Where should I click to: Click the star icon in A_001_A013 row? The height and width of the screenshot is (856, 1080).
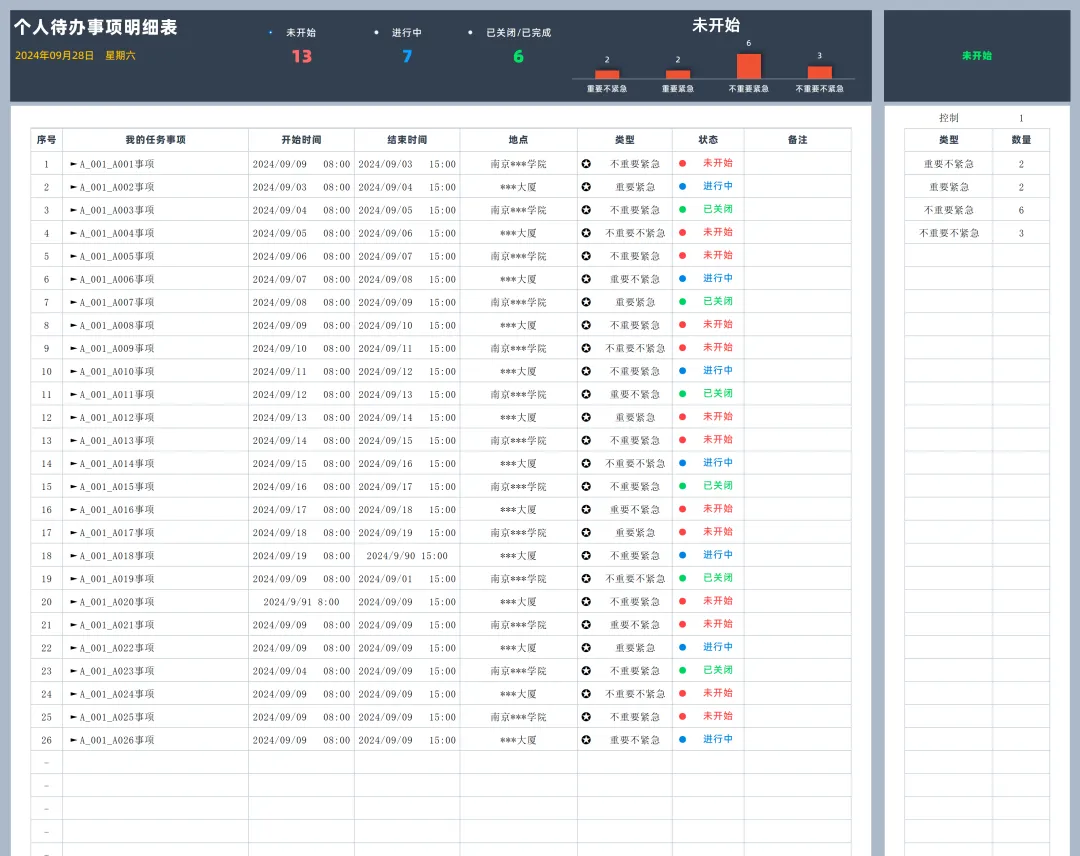point(586,440)
